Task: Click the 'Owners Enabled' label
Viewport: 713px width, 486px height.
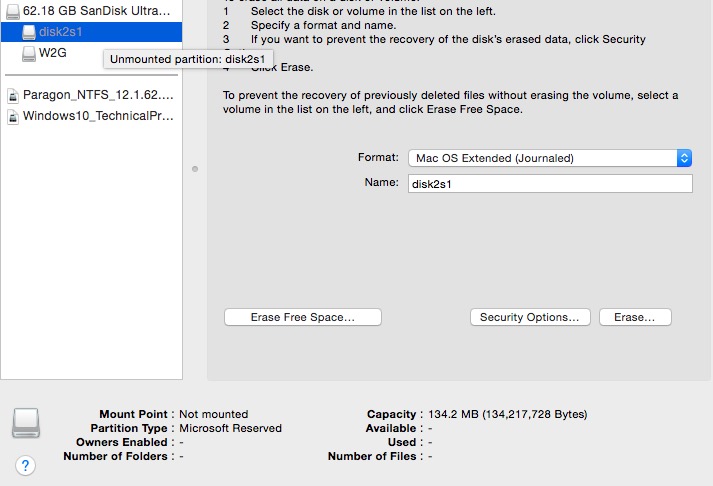Action: [x=121, y=442]
